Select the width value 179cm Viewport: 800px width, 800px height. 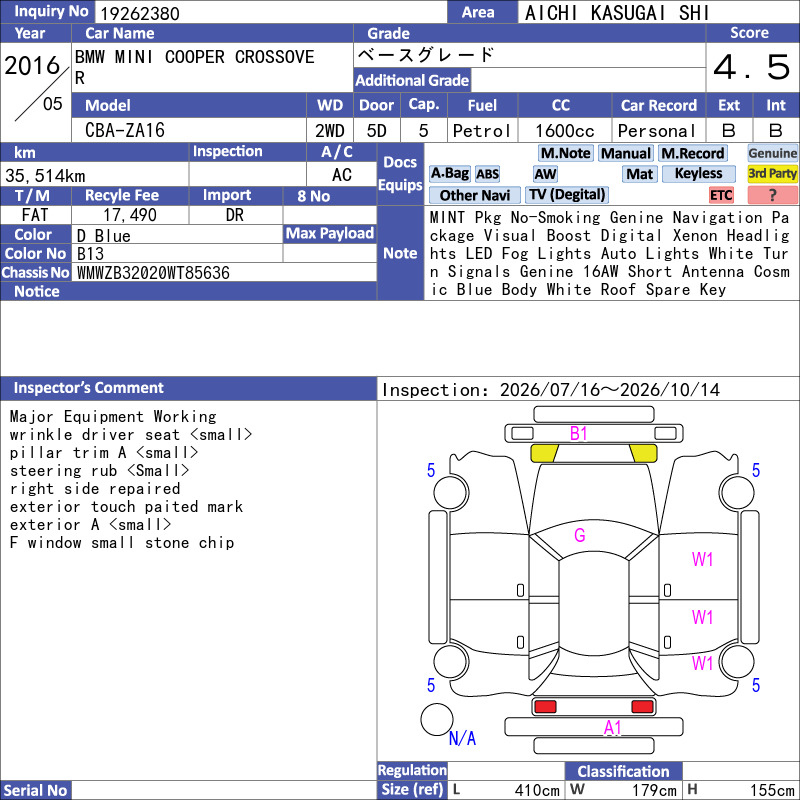654,791
